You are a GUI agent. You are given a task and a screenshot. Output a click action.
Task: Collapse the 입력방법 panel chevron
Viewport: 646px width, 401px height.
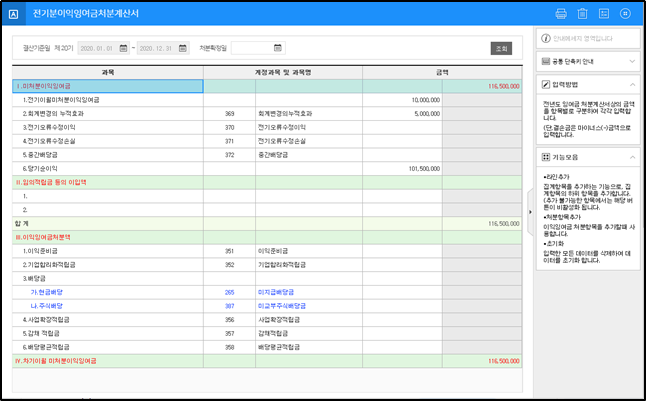[632, 84]
